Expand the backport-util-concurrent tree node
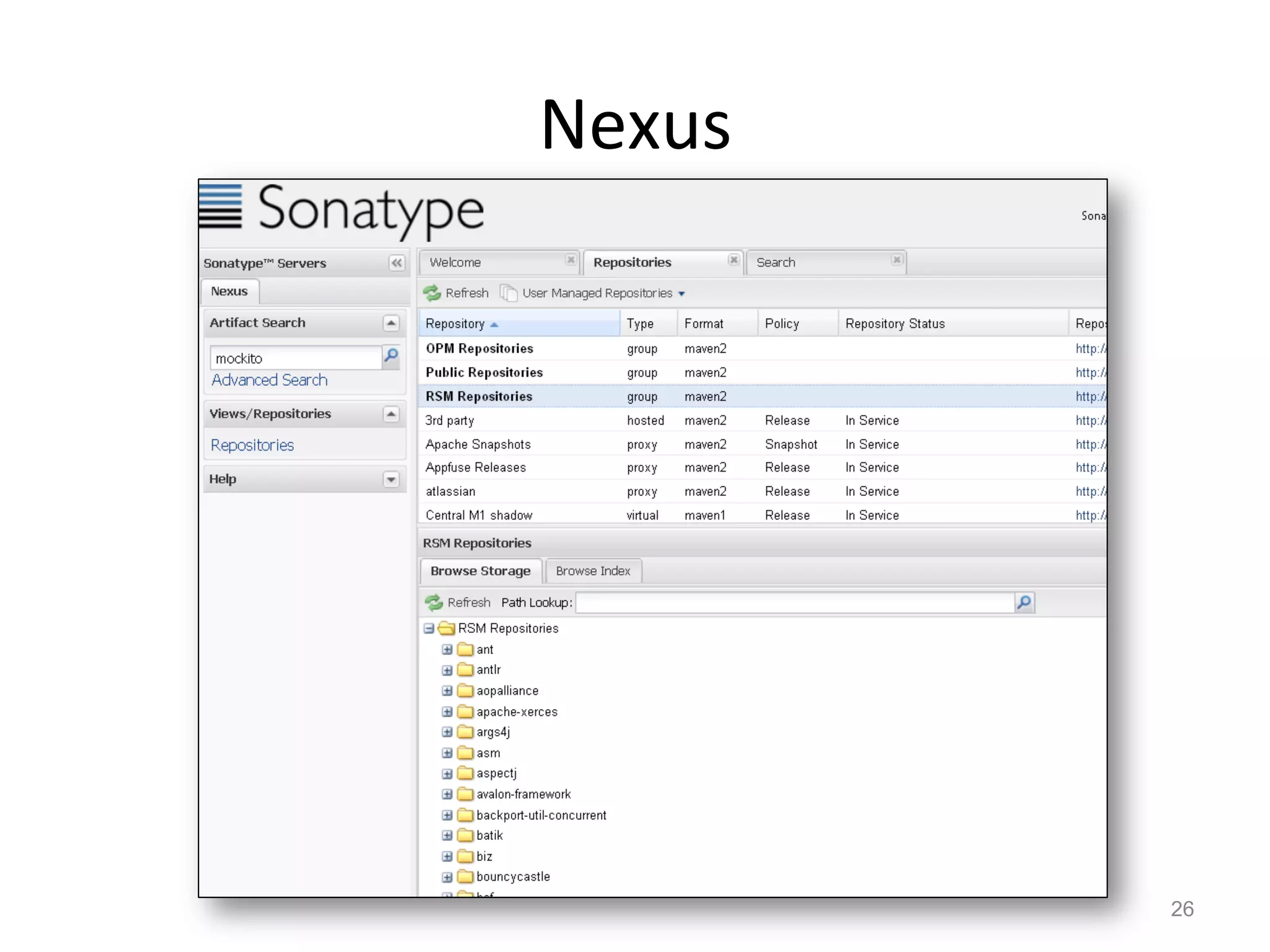1270x952 pixels. click(447, 815)
